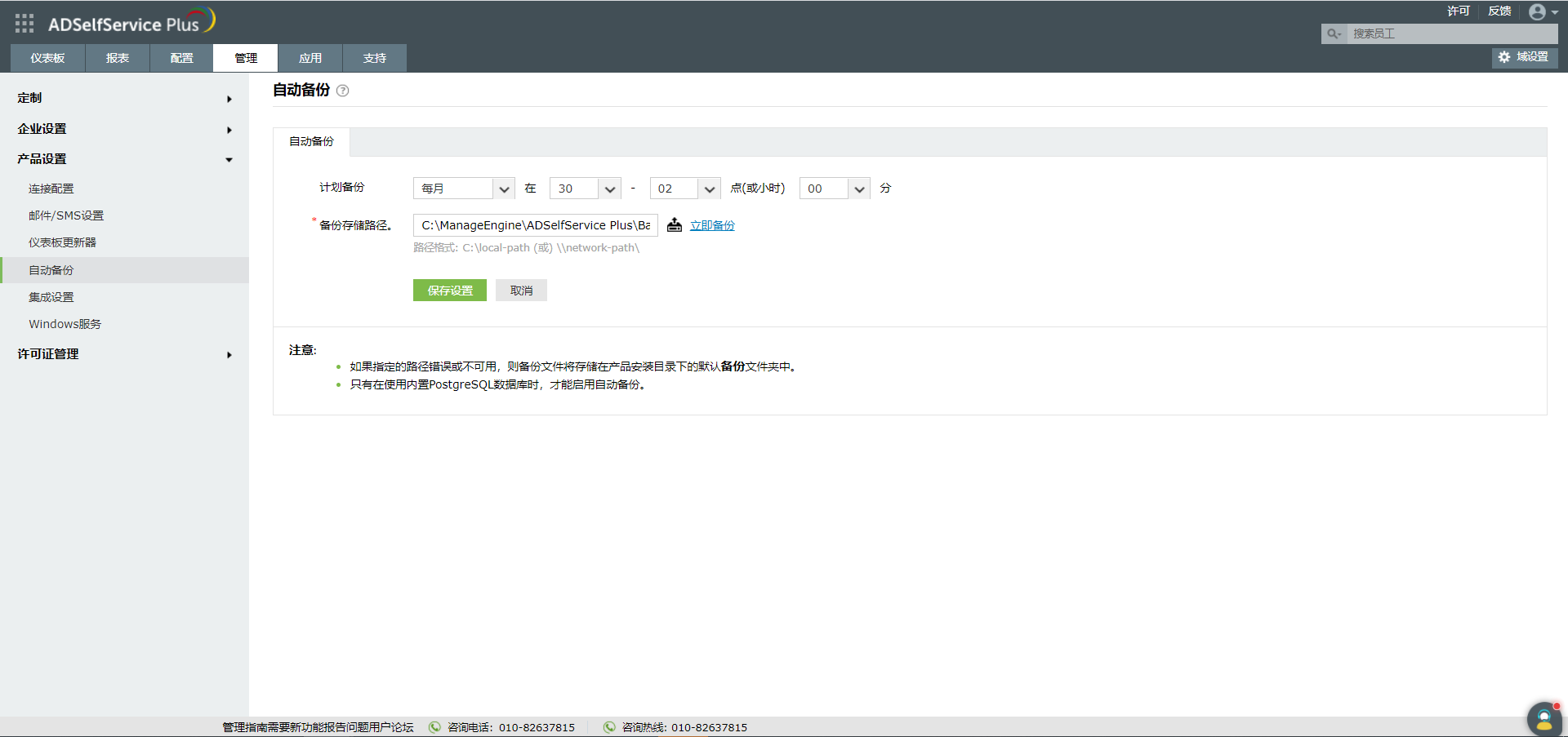Click the 立即备份 link
1568x737 pixels.
[x=712, y=225]
